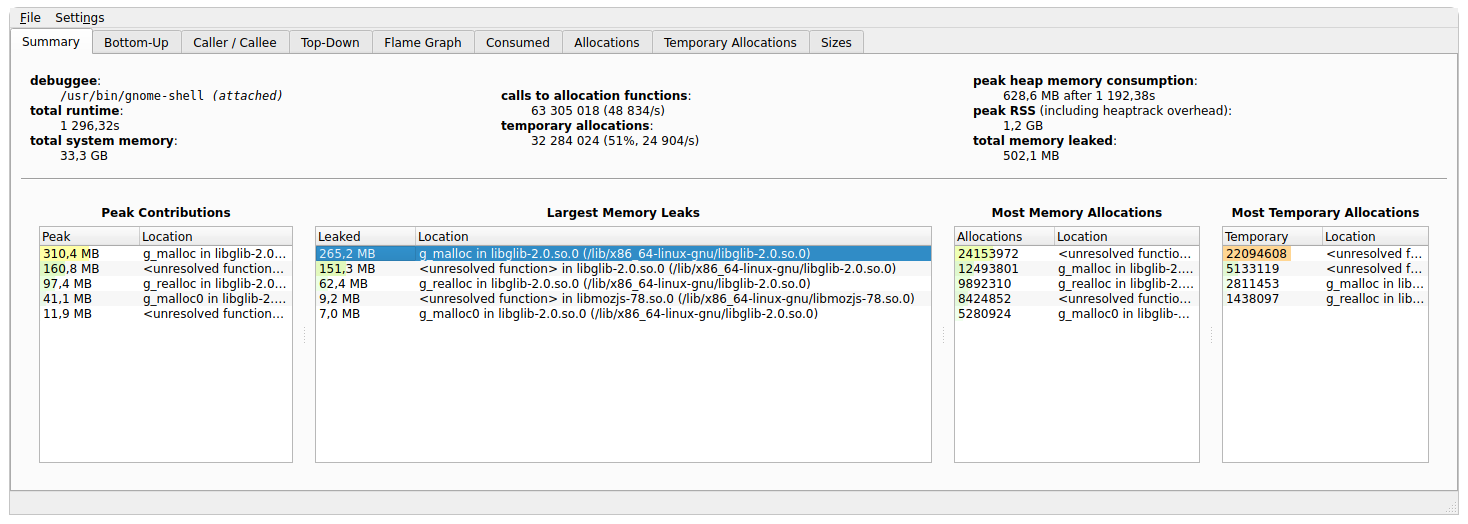Select the 310,4 MB peak row
Image resolution: width=1468 pixels, height=524 pixels.
tap(166, 253)
